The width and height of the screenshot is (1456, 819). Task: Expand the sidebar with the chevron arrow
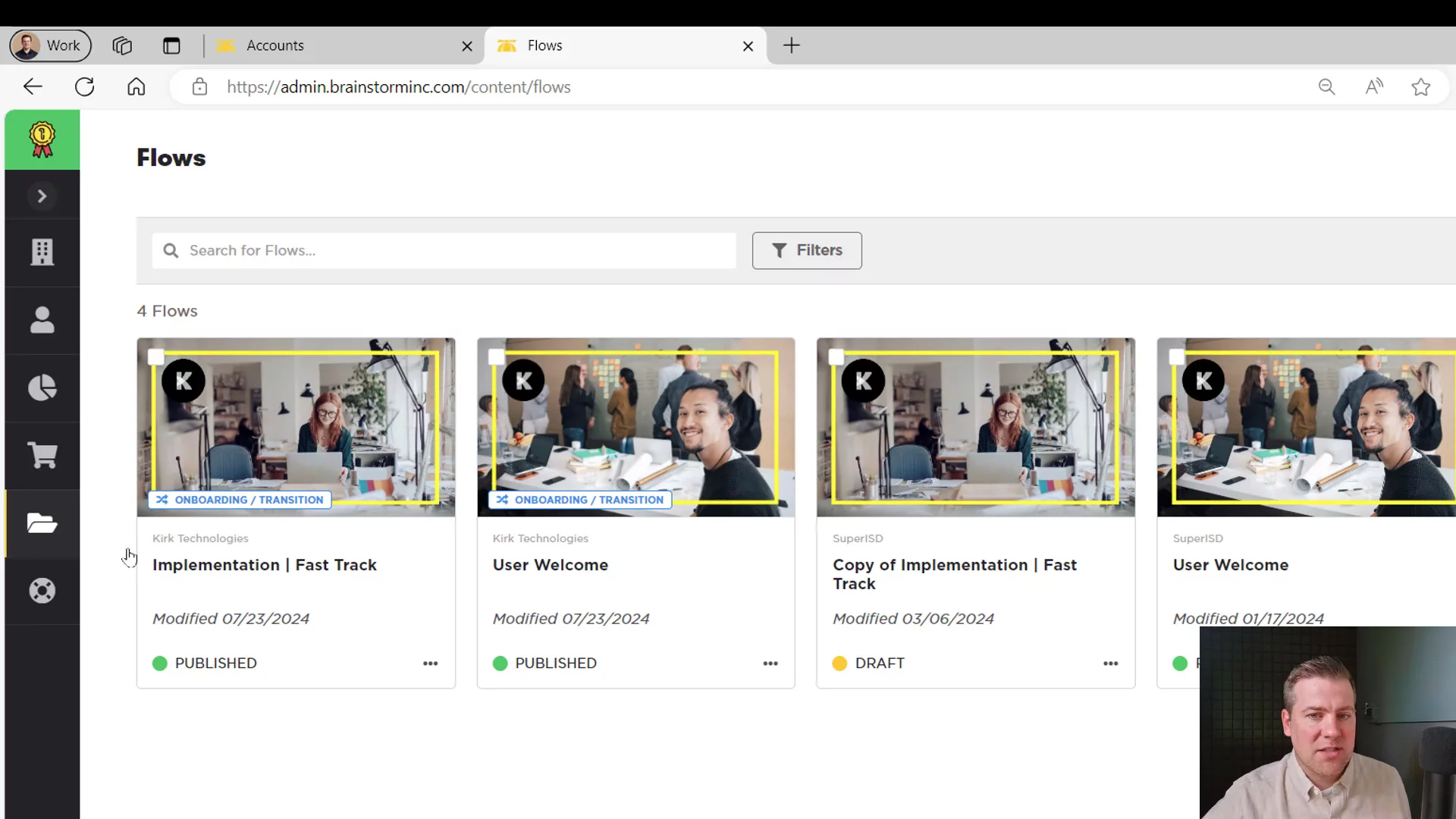pos(42,196)
